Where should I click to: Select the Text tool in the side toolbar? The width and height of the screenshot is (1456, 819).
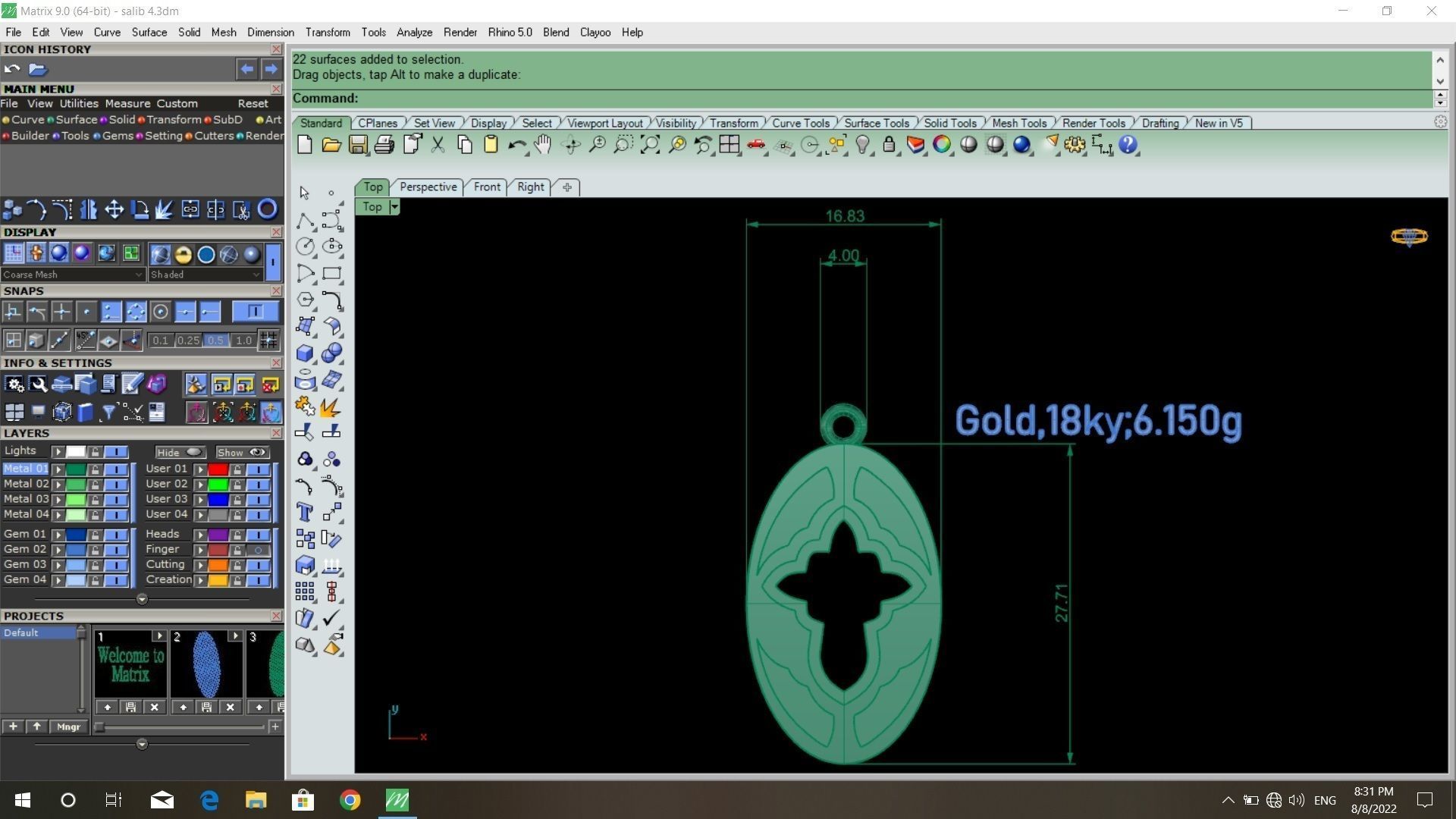305,512
